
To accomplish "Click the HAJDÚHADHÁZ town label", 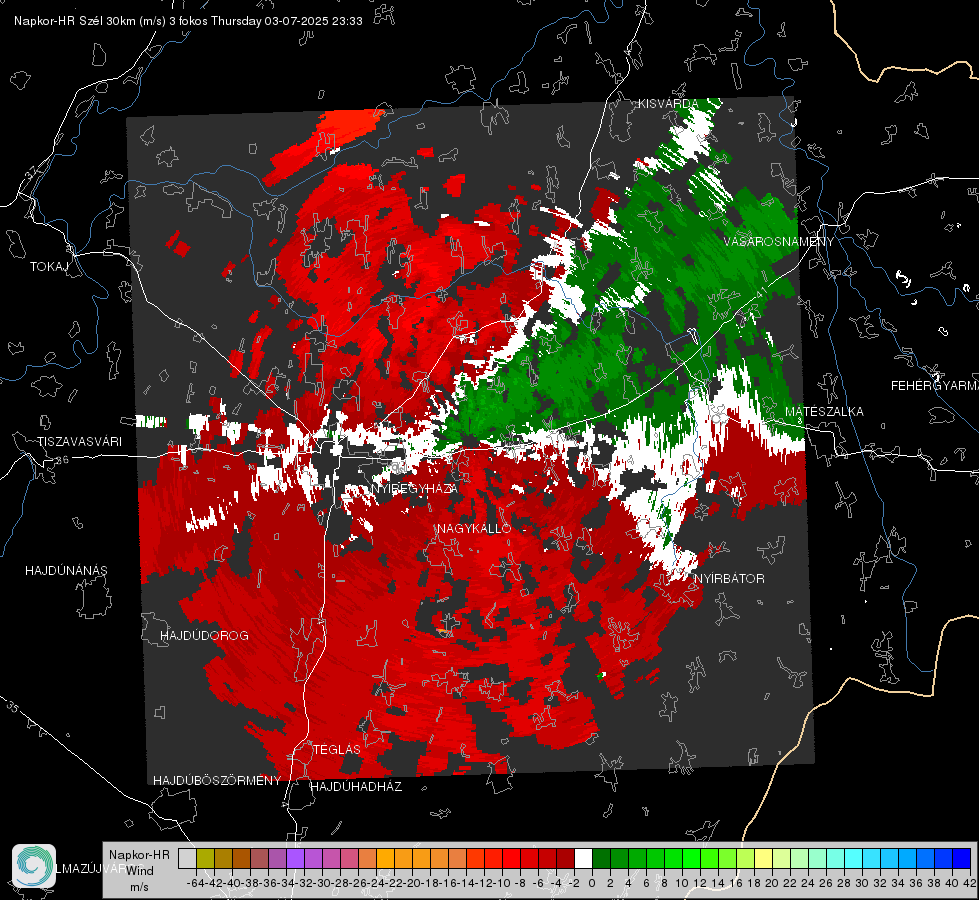I will tap(356, 786).
